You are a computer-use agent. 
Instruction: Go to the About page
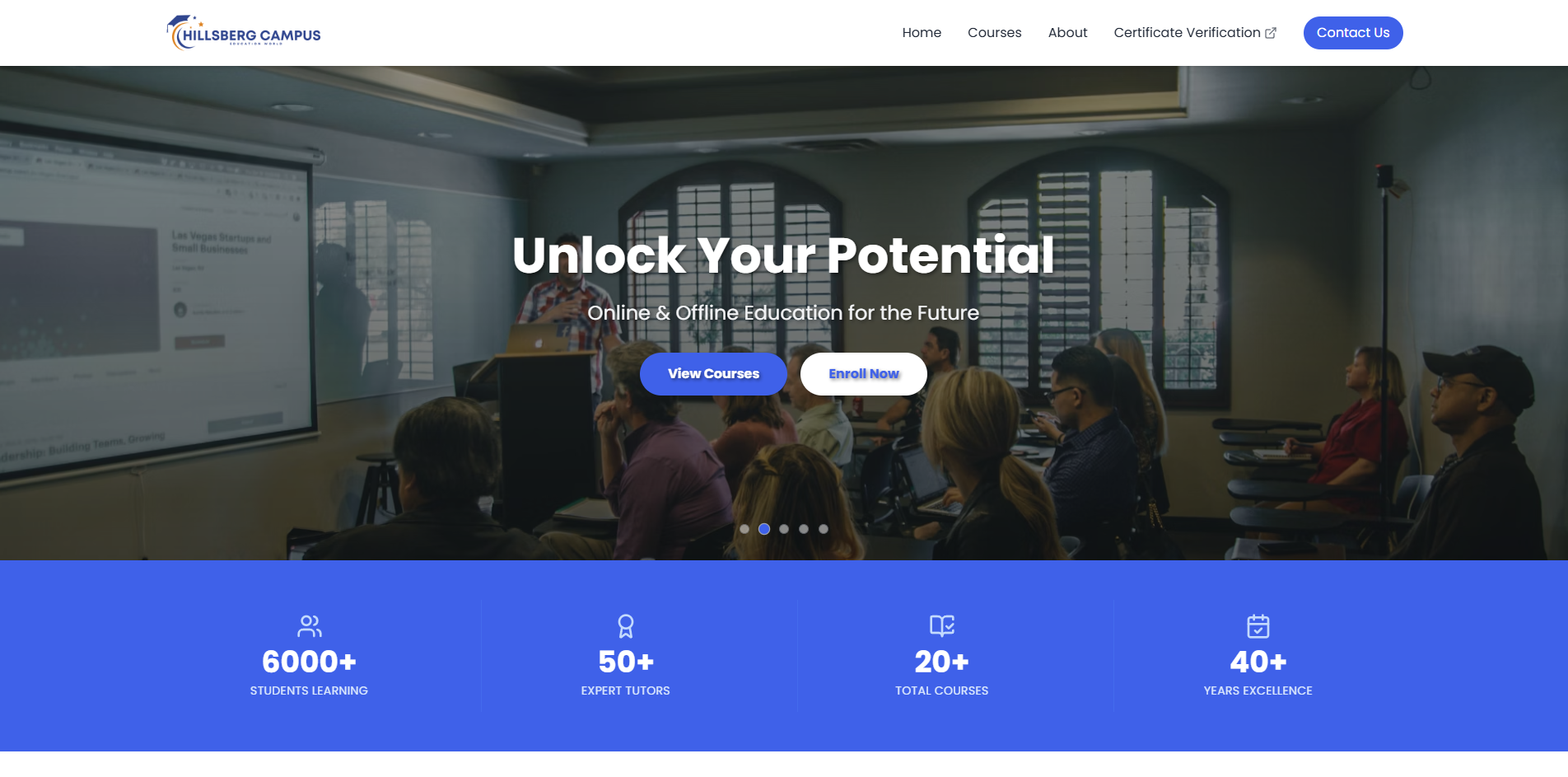[1067, 33]
